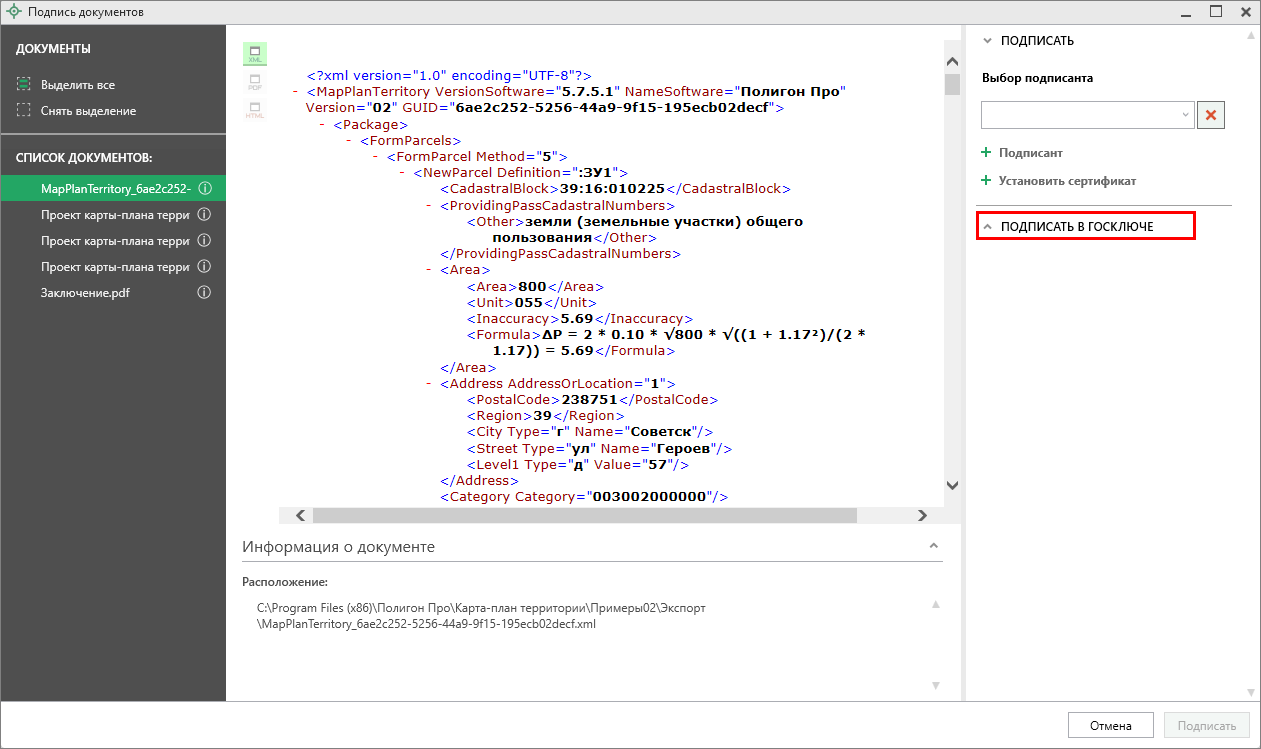This screenshot has height=749, width=1261.
Task: Click Выделить все to select all documents
Action: [77, 85]
